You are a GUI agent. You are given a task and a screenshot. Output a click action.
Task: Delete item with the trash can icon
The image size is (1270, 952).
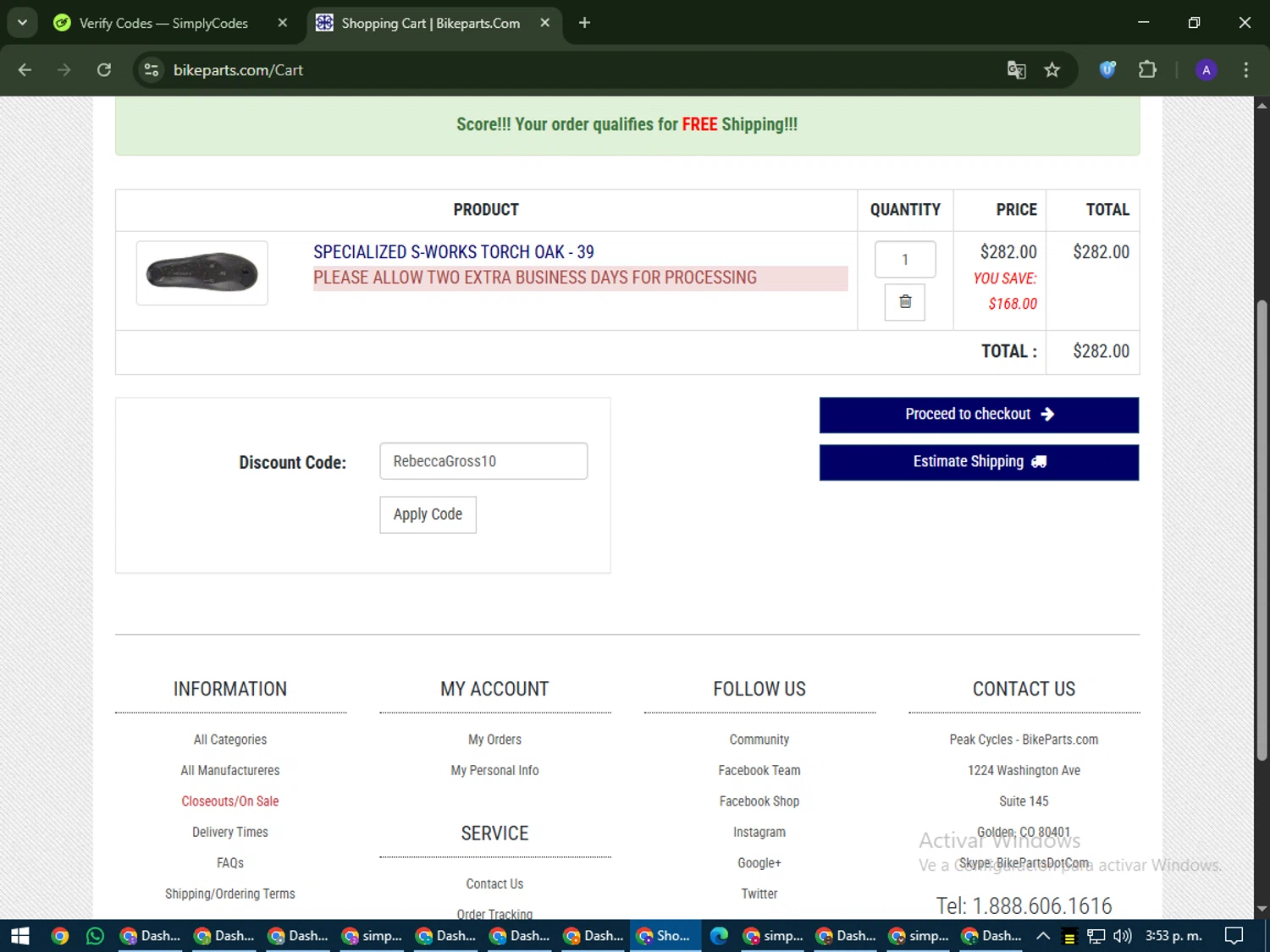click(905, 302)
